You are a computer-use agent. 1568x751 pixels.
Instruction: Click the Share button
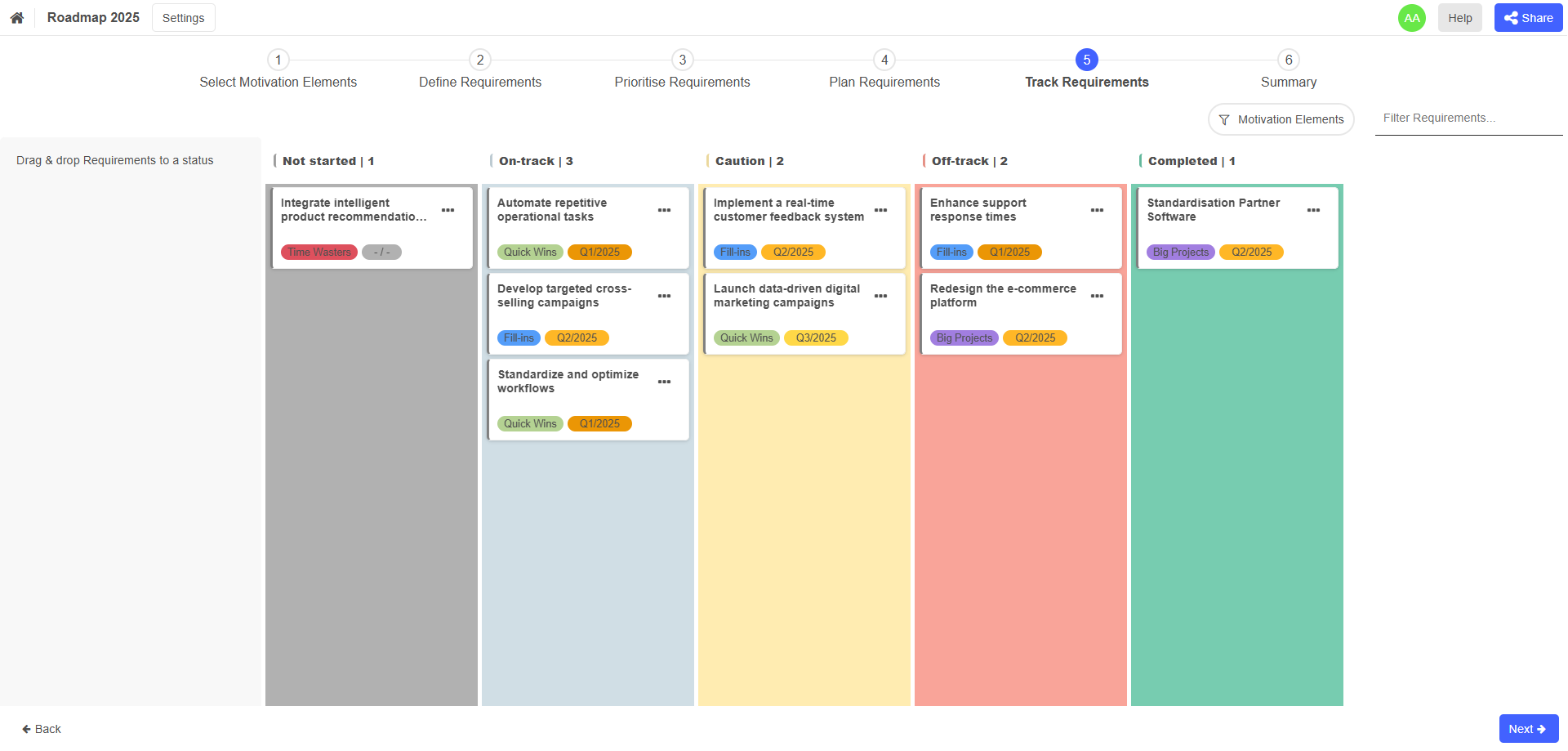tap(1528, 18)
